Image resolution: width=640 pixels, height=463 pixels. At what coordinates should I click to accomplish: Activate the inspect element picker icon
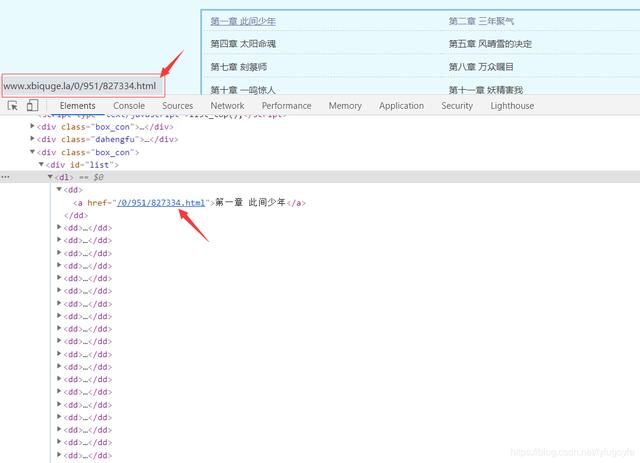tap(13, 106)
